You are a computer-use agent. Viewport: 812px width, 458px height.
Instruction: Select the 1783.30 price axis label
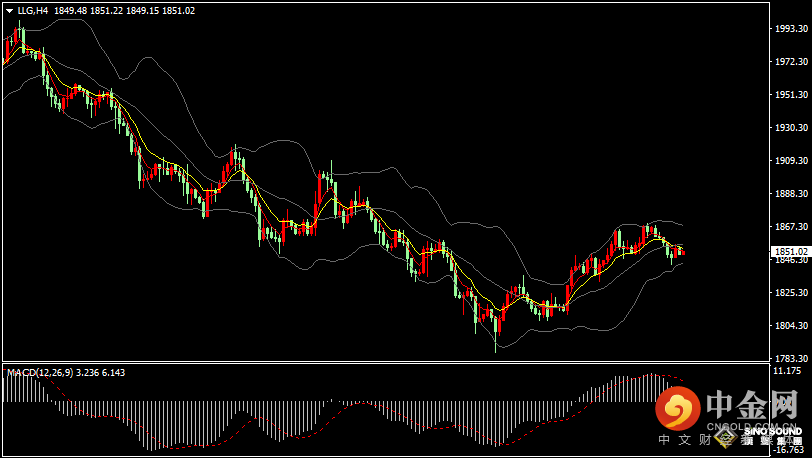(790, 359)
